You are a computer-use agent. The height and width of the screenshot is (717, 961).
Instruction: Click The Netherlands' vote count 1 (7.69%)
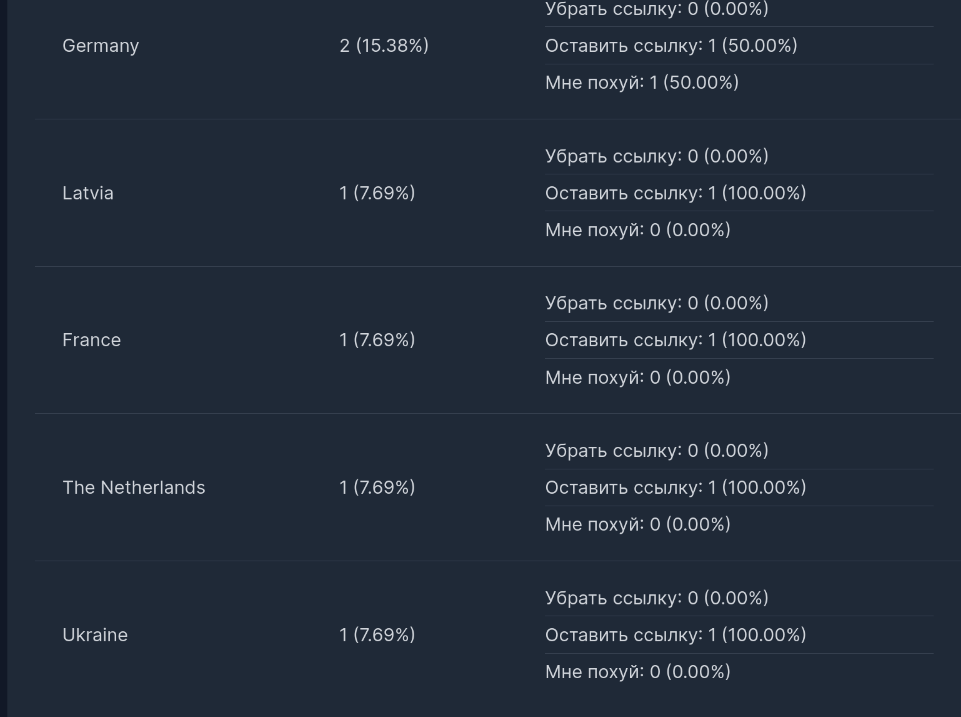[x=377, y=488]
